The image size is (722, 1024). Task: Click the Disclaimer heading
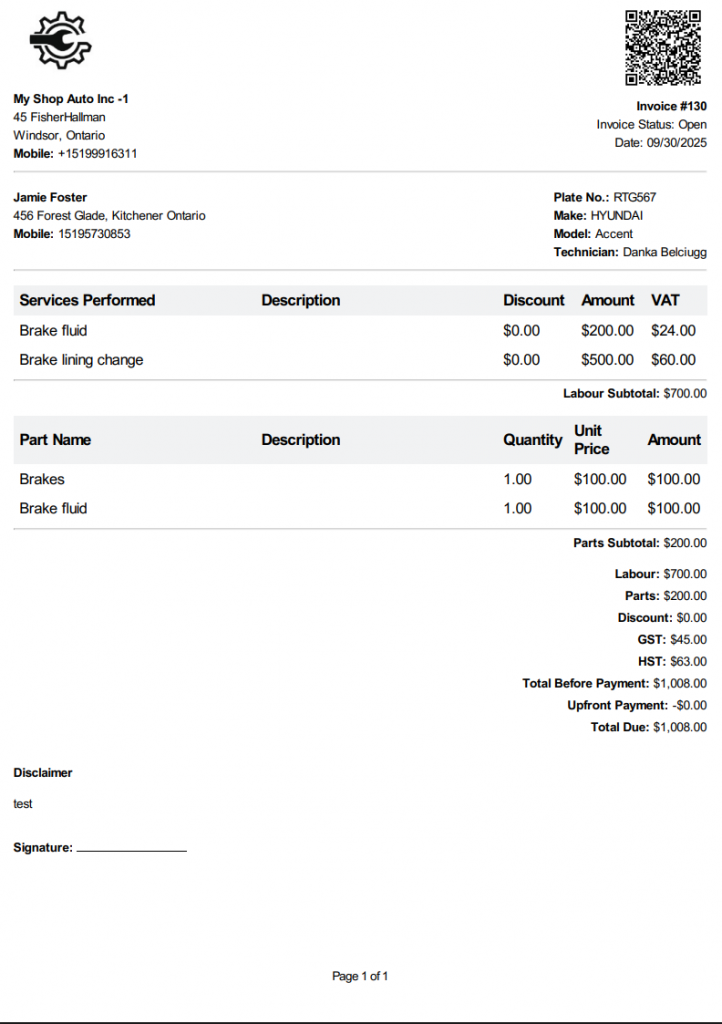(43, 773)
